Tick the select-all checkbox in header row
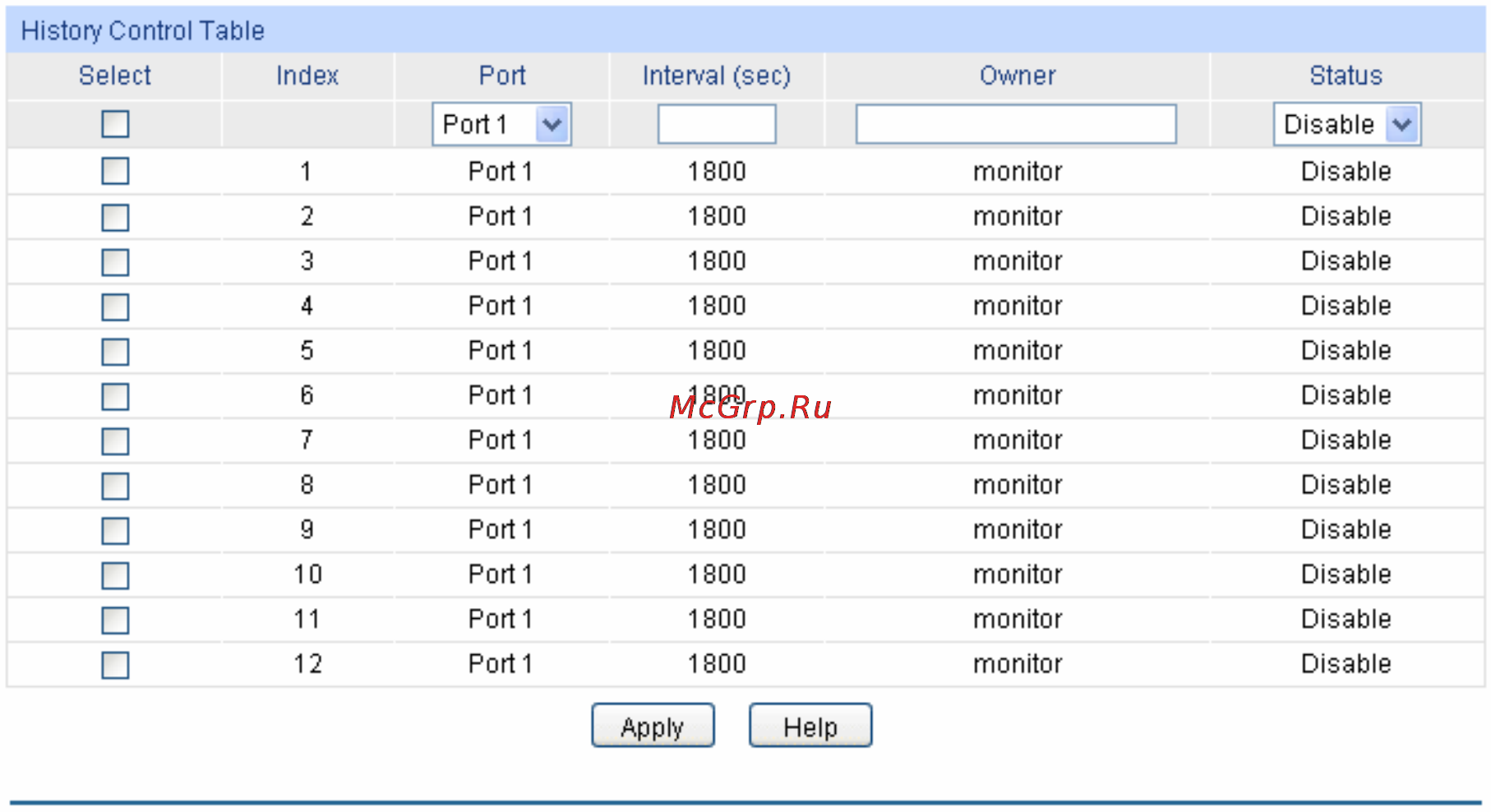This screenshot has height=812, width=1491. (115, 124)
